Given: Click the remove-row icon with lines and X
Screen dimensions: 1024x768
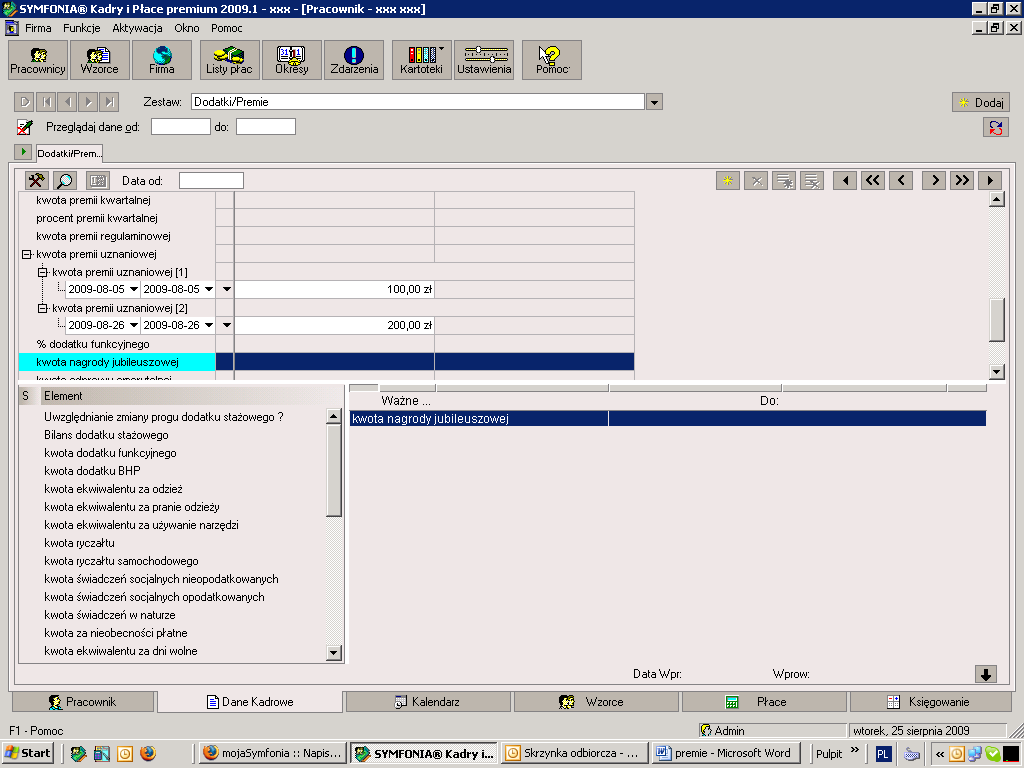Looking at the screenshot, I should [812, 181].
